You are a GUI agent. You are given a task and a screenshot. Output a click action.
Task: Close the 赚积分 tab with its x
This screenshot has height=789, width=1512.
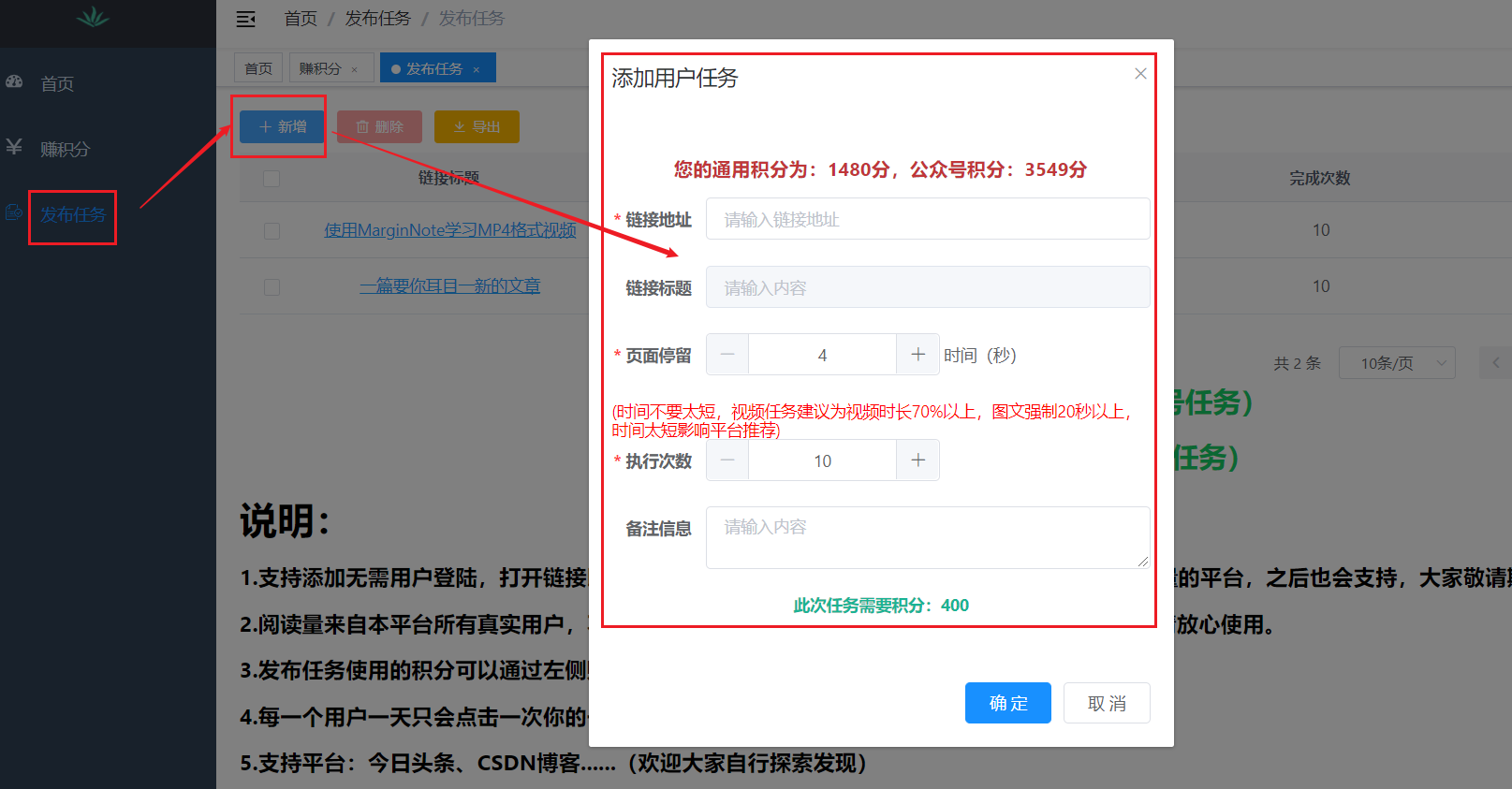tap(355, 69)
